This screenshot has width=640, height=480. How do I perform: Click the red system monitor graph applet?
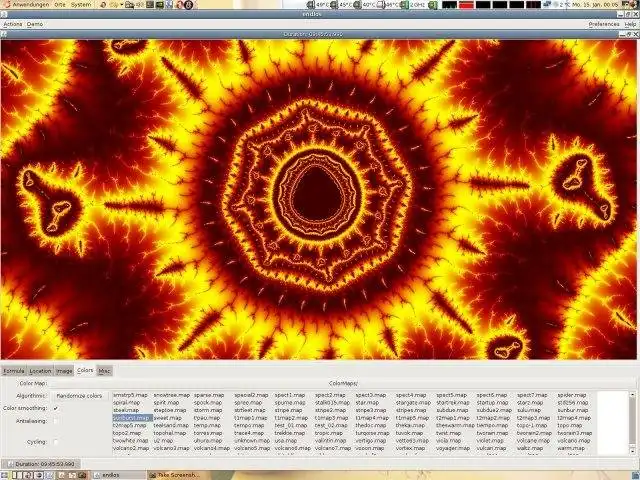(x=466, y=4)
